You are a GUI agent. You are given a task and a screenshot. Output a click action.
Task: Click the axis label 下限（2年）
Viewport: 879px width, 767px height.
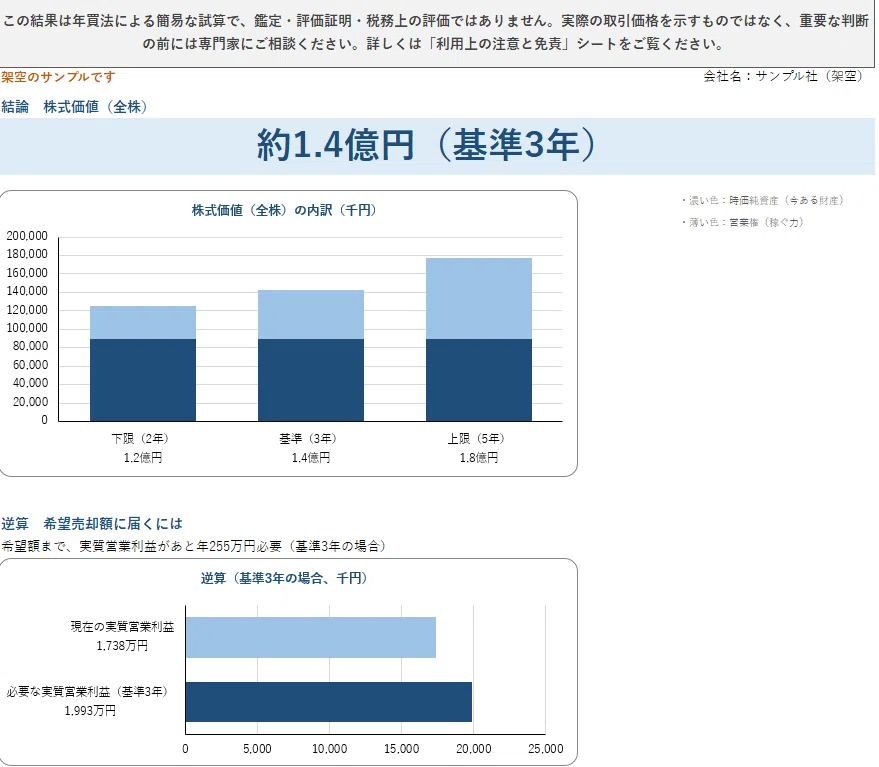(x=140, y=438)
